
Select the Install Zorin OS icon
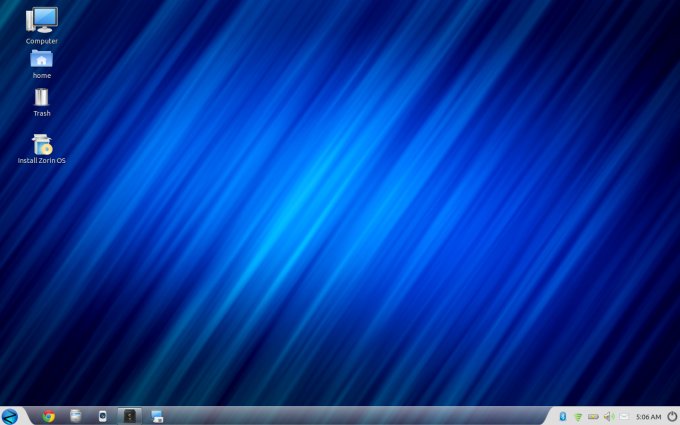click(42, 144)
